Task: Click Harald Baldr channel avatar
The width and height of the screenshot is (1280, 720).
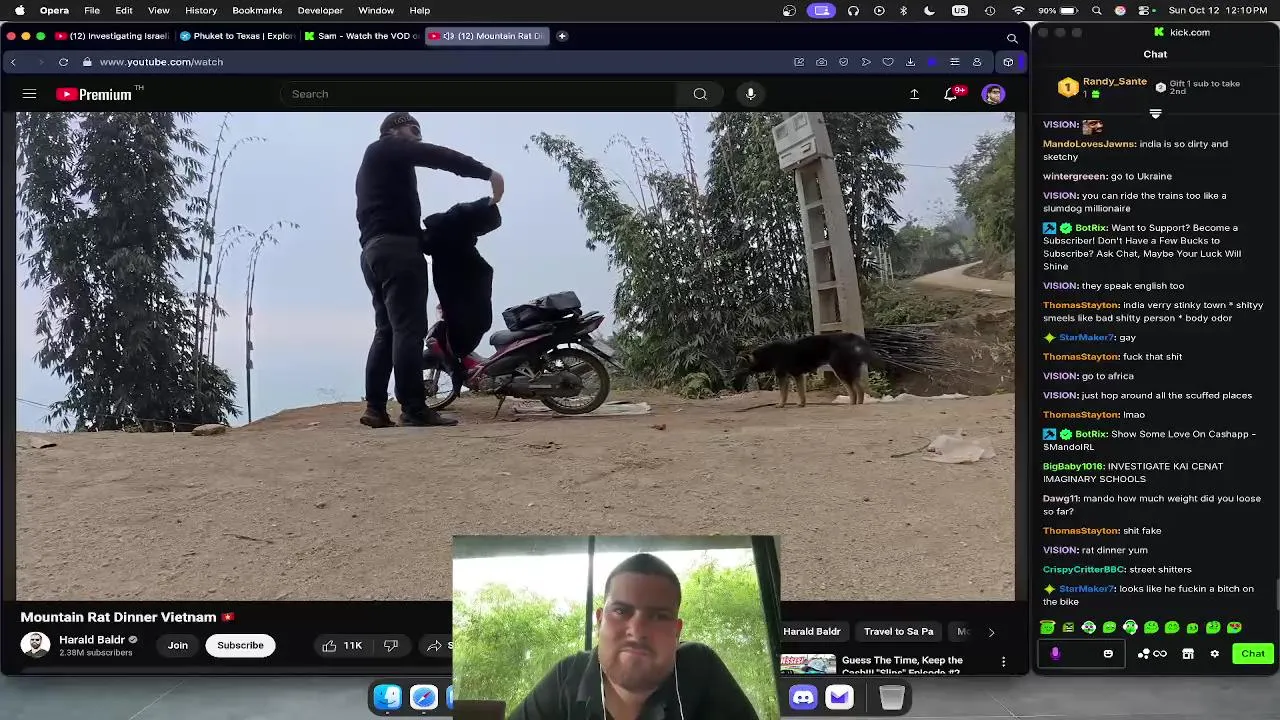Action: coord(36,645)
